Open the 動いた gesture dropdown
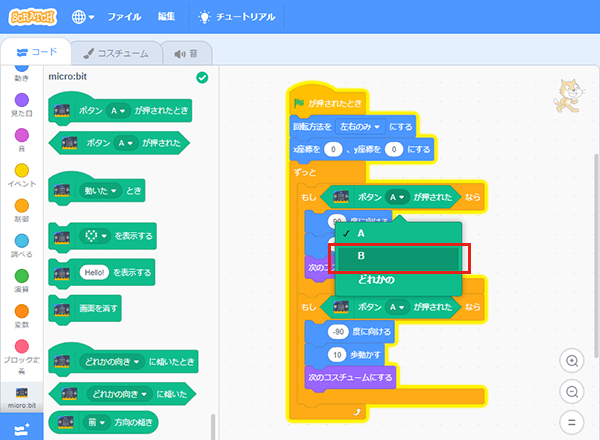The height and width of the screenshot is (440, 600). [100, 191]
